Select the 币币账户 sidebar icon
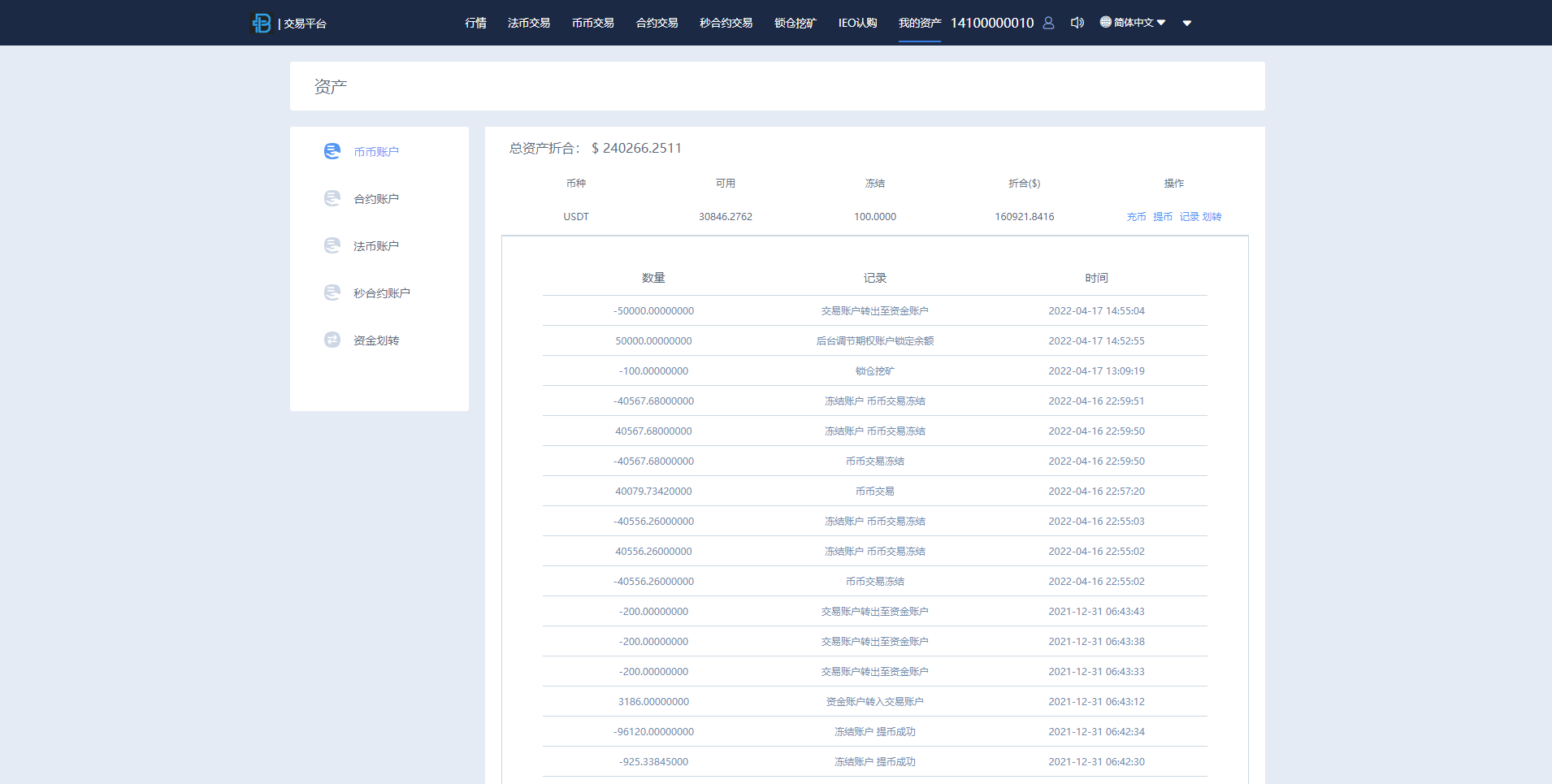This screenshot has width=1552, height=784. (x=332, y=151)
